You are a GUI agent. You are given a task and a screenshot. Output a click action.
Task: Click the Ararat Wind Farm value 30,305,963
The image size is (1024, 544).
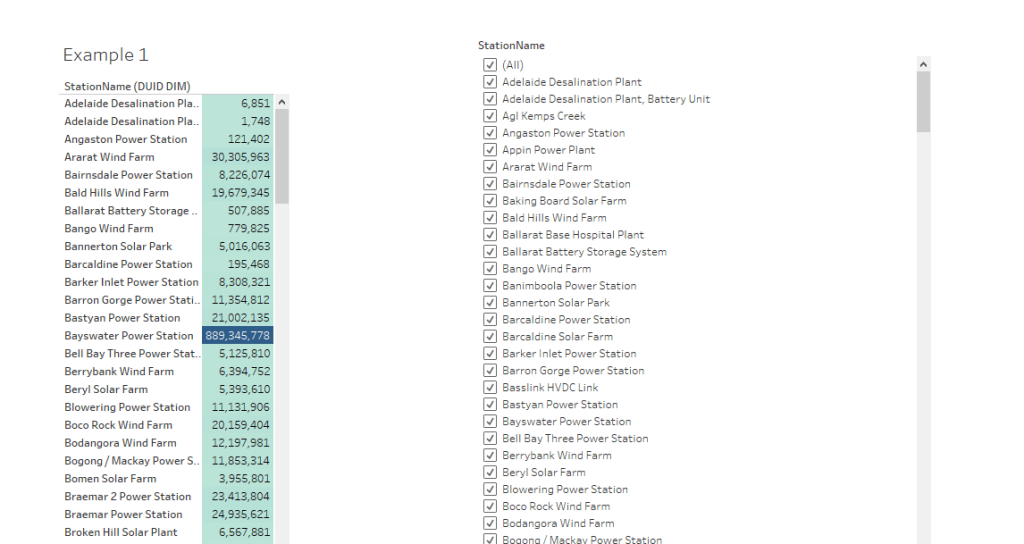[237, 157]
